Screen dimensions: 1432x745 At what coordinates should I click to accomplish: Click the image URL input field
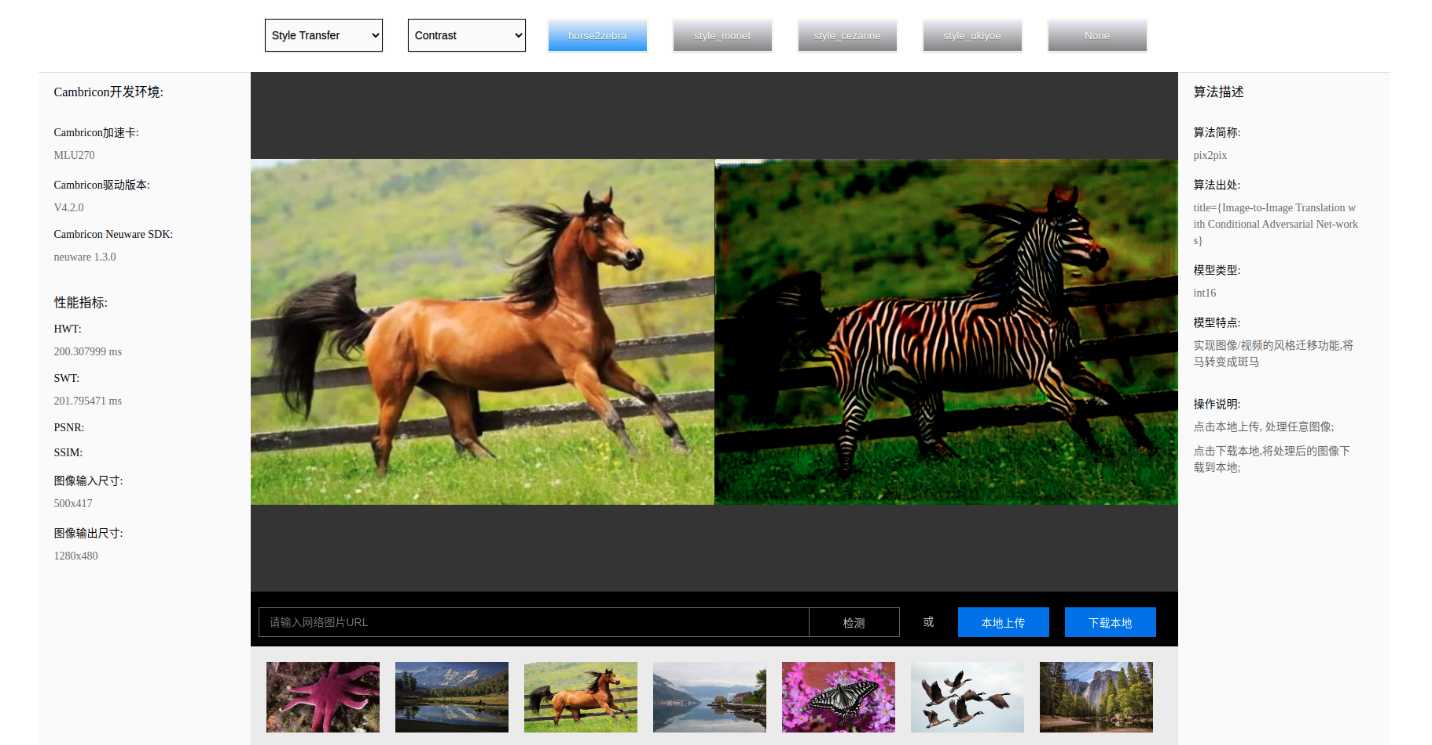[x=533, y=622]
